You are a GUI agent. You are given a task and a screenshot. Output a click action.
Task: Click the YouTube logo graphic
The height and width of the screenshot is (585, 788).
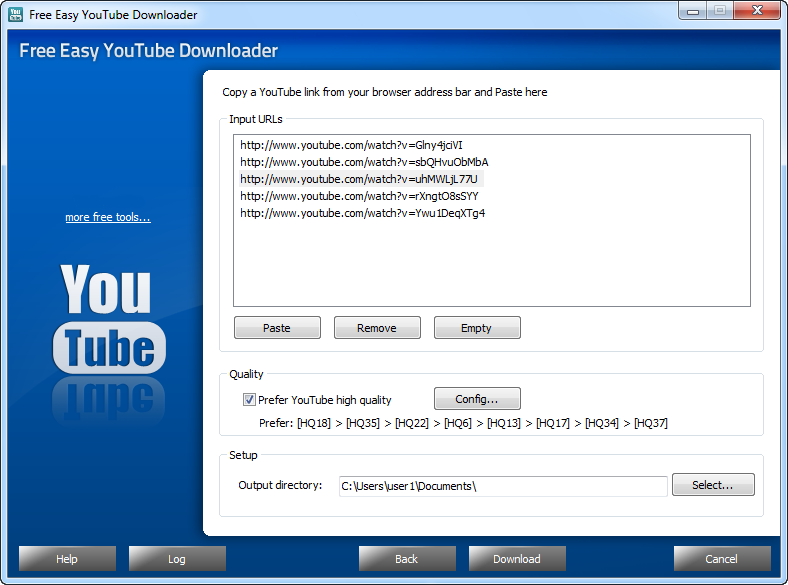click(x=109, y=319)
